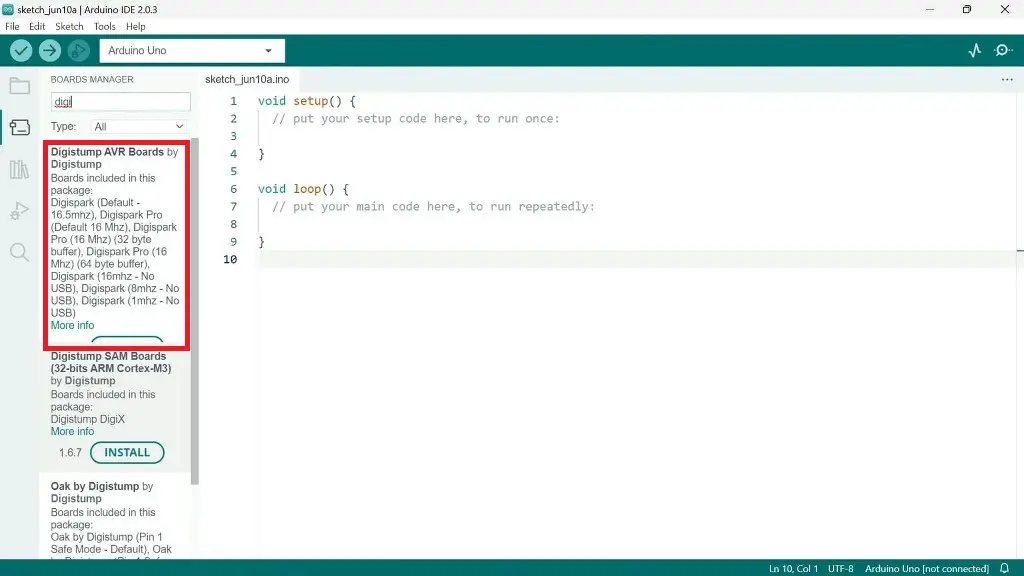Click the Ln 10, Col 1 status indicator
Screen dimensions: 1024x576
pyautogui.click(x=793, y=569)
